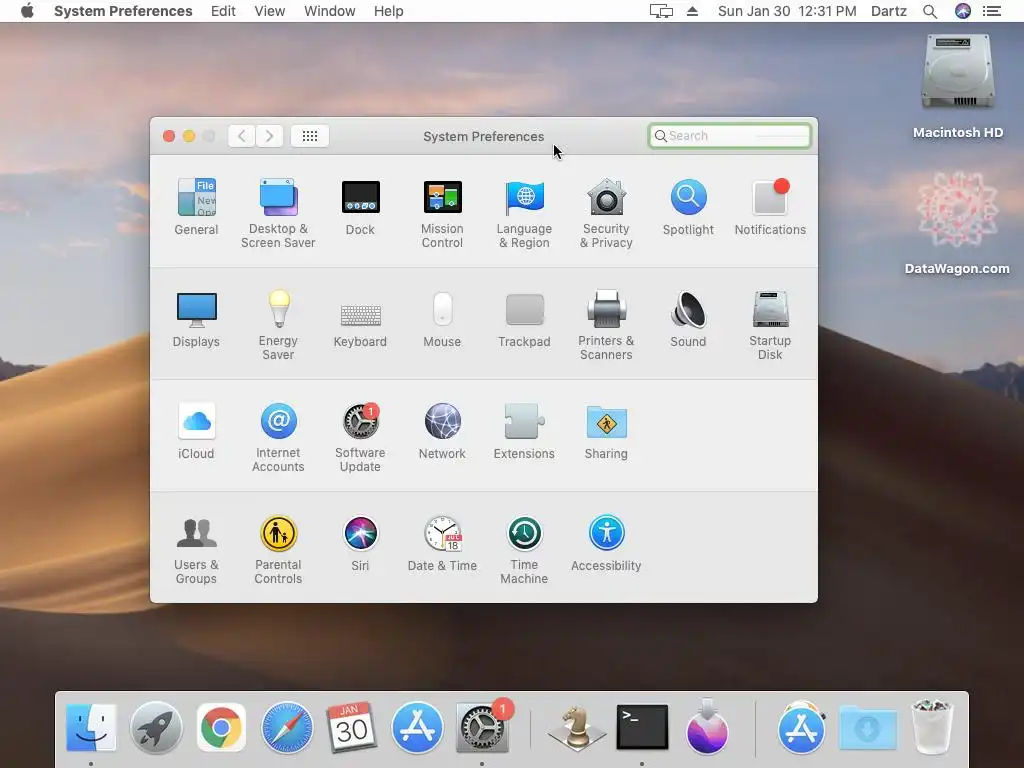
Task: Click System Preferences in the Dock
Action: (x=483, y=727)
